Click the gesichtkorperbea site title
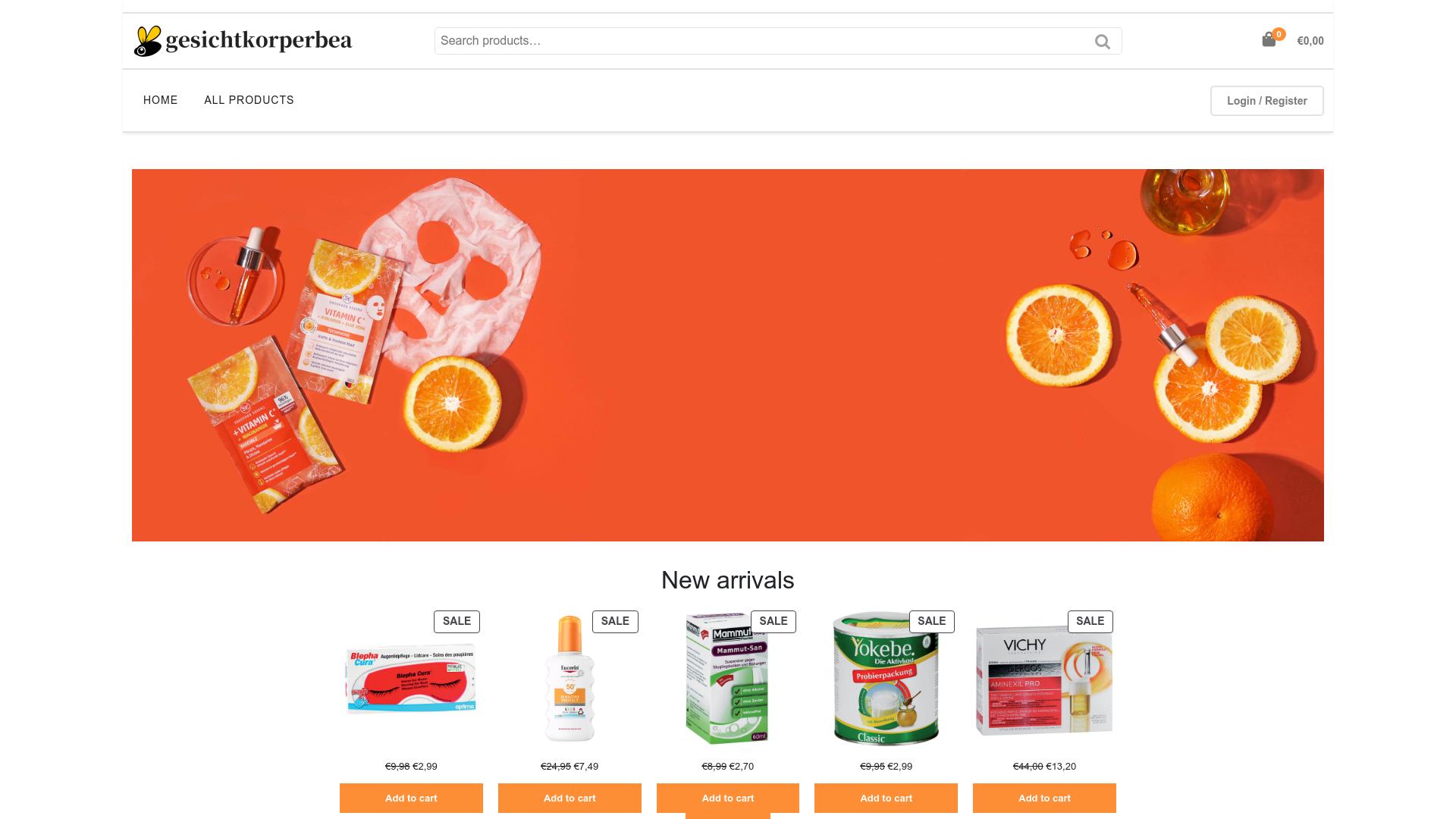The width and height of the screenshot is (1456, 819). [259, 41]
